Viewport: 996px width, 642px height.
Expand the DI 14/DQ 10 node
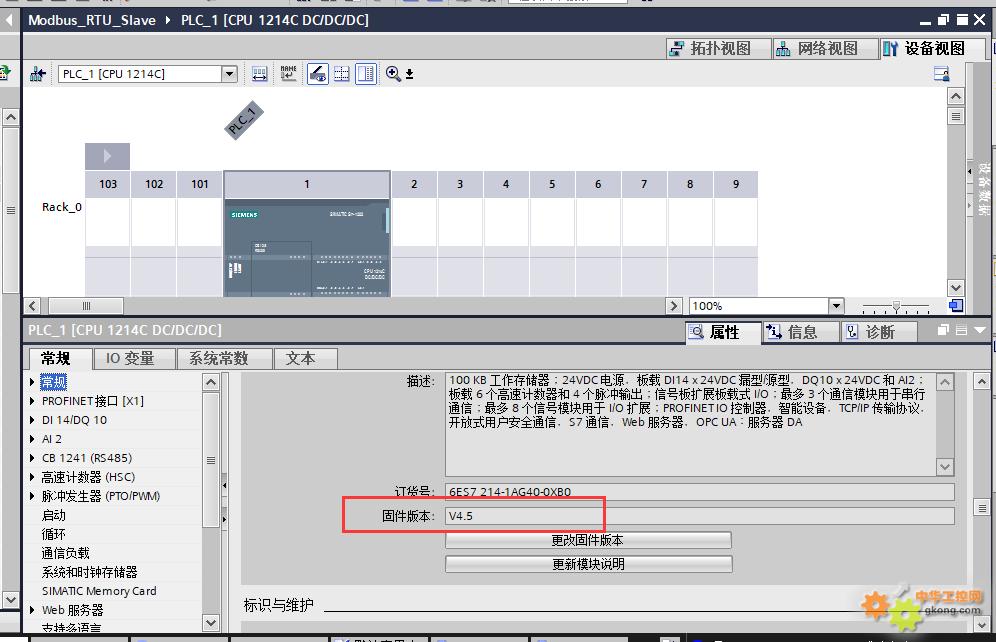32,420
